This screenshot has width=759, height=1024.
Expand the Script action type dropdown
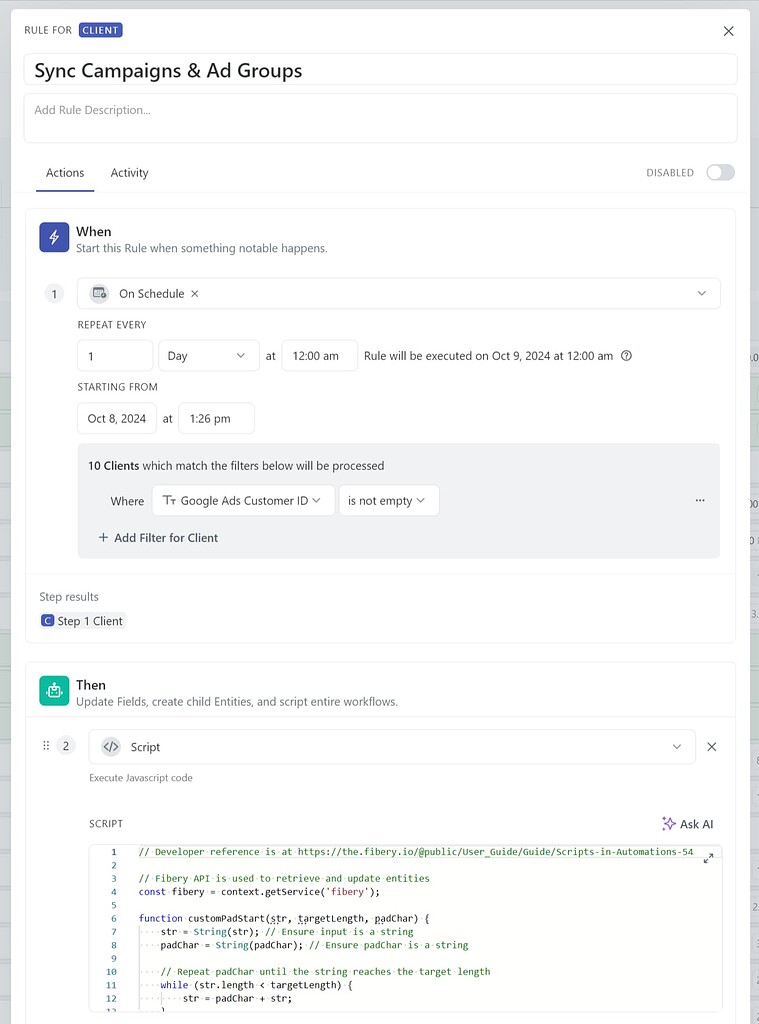[676, 746]
